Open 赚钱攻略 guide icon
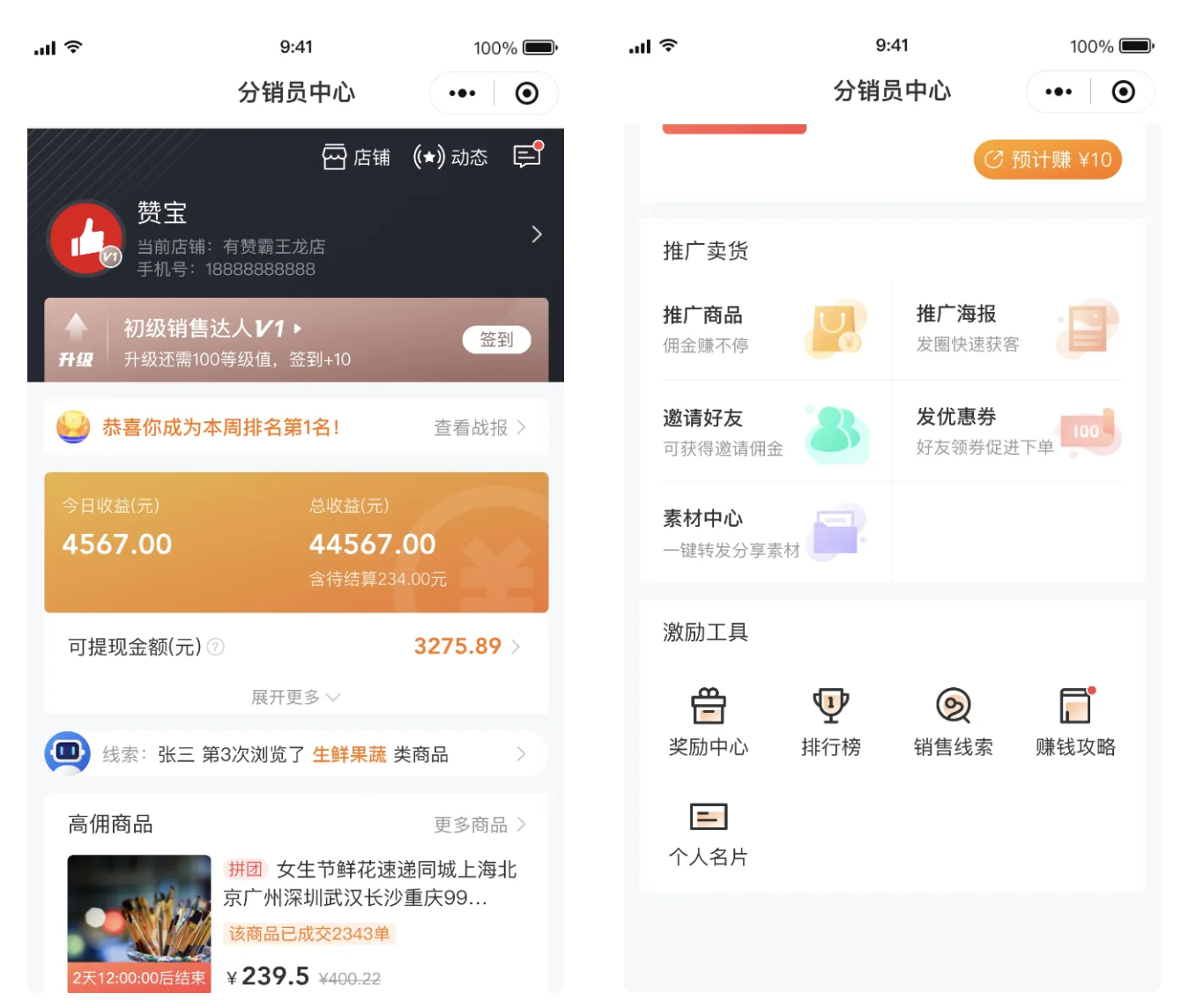This screenshot has width=1181, height=1008. pyautogui.click(x=1075, y=706)
